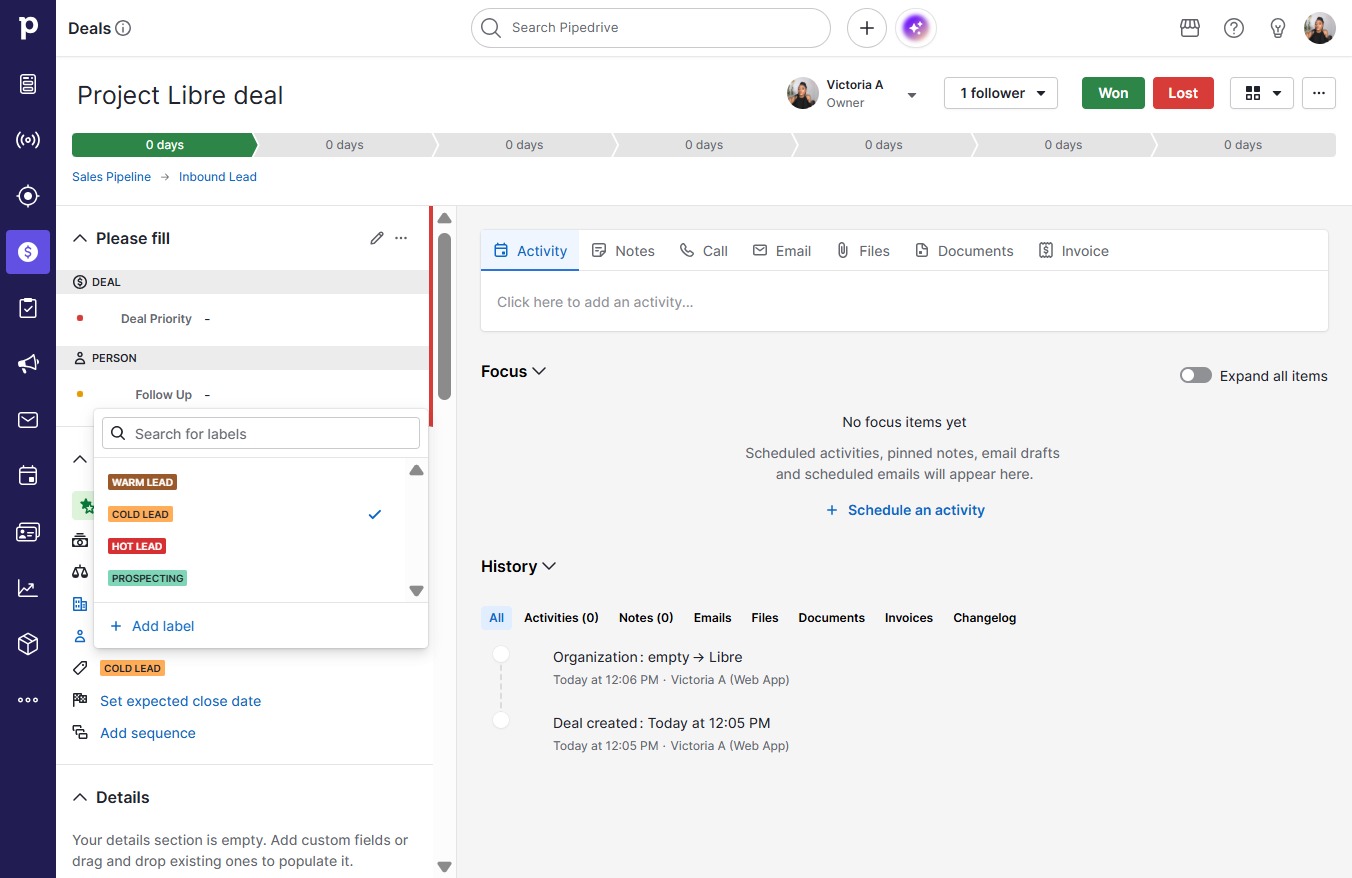Open Campaigns megaphone icon in sidebar
Viewport: 1352px width, 878px height.
click(28, 364)
